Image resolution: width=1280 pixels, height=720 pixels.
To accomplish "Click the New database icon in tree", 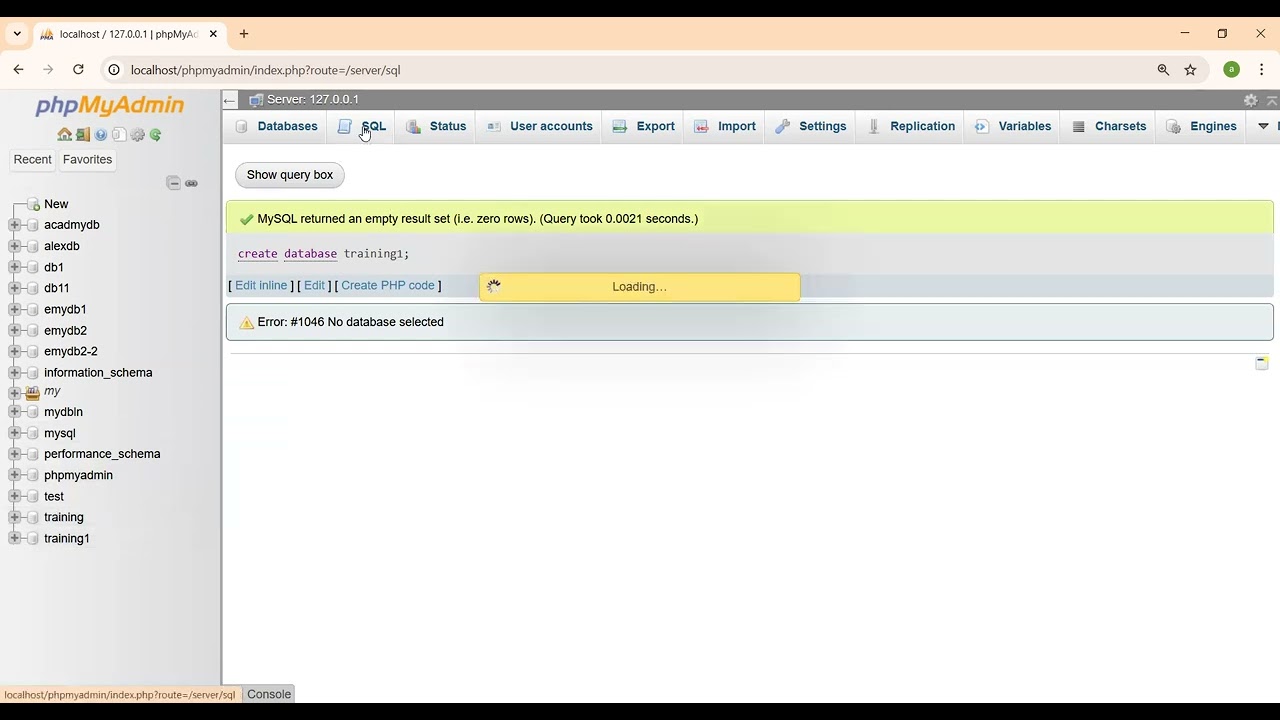I will click(x=33, y=204).
